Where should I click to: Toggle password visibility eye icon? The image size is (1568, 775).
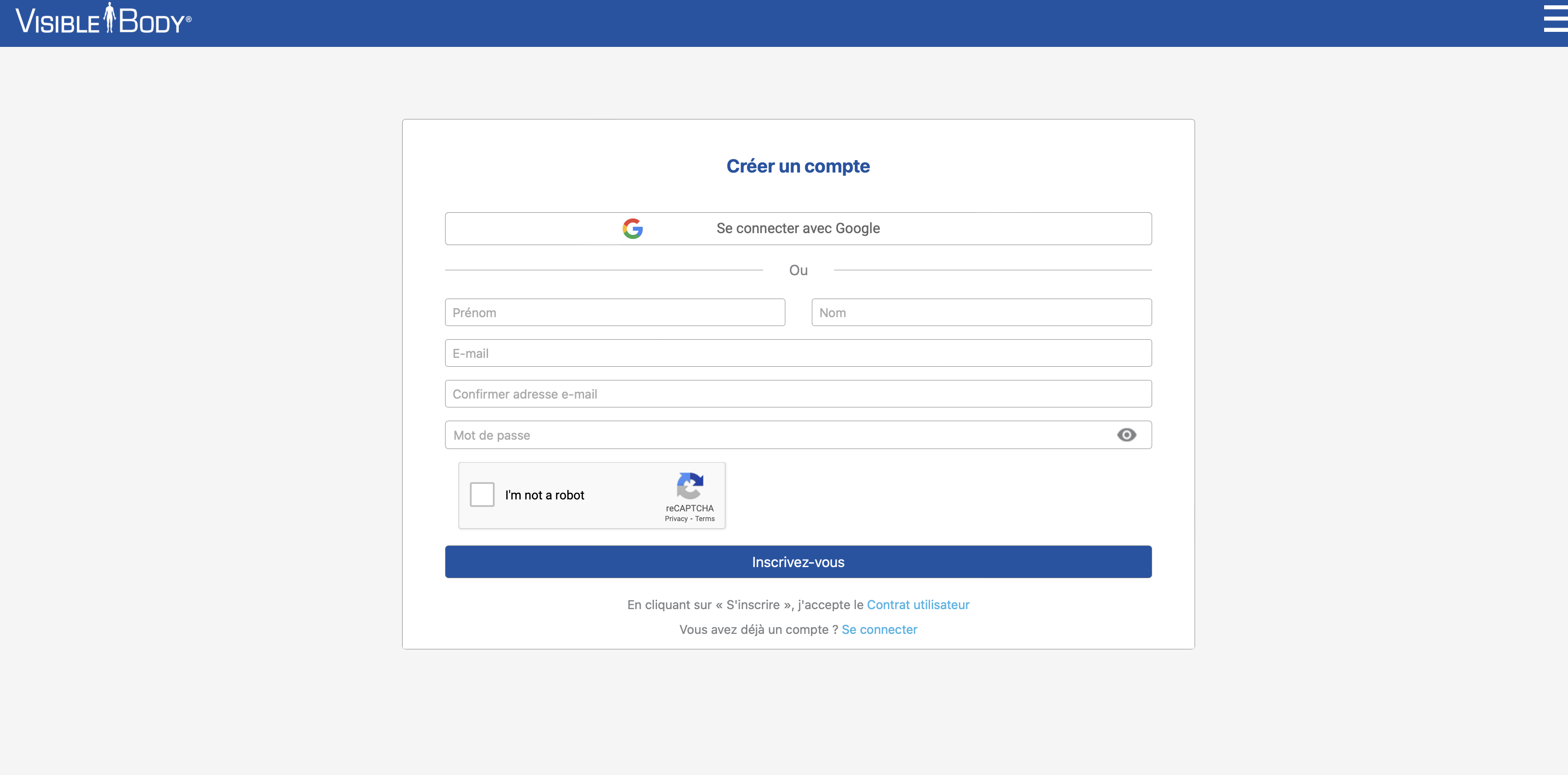click(1127, 435)
